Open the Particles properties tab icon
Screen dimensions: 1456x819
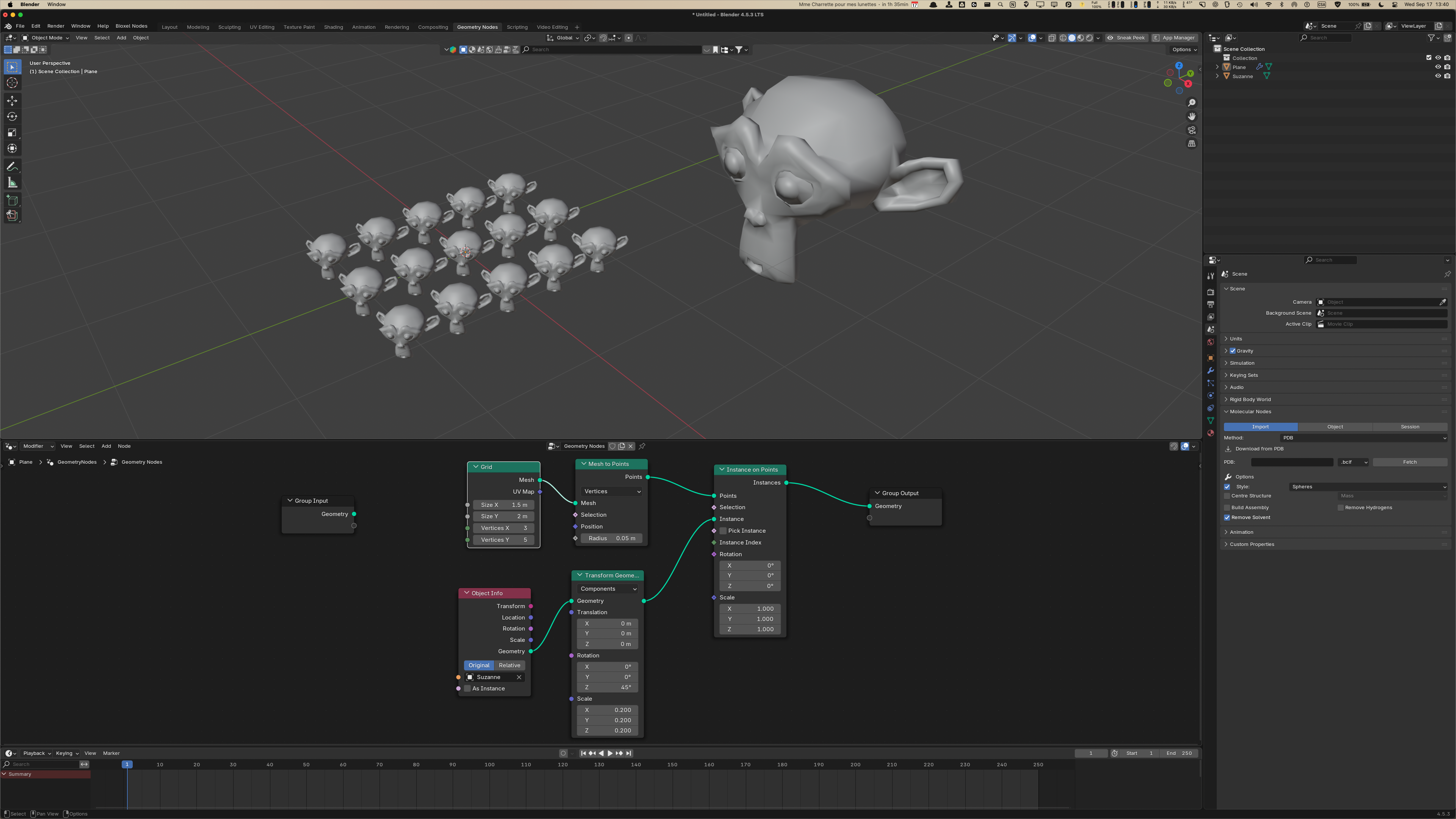coord(1211,383)
